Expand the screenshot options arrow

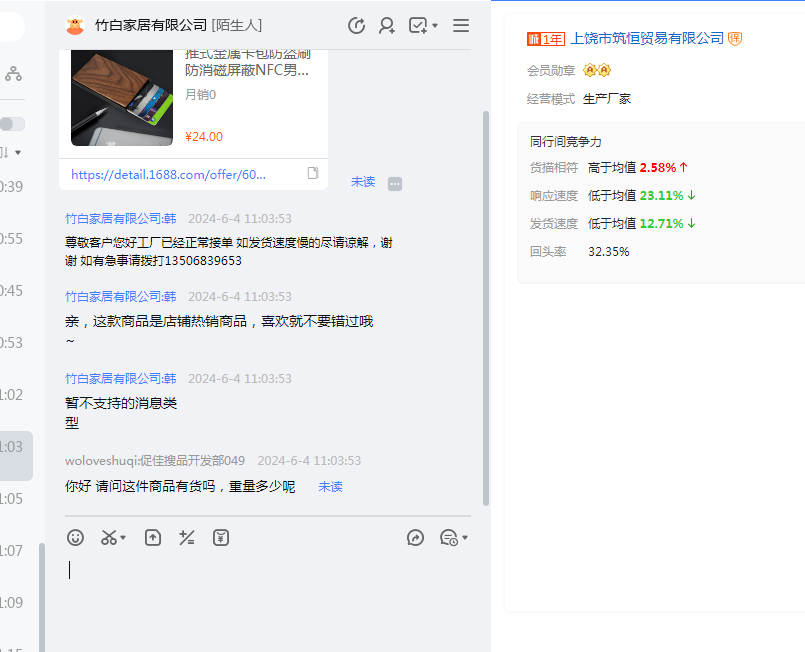pyautogui.click(x=123, y=538)
